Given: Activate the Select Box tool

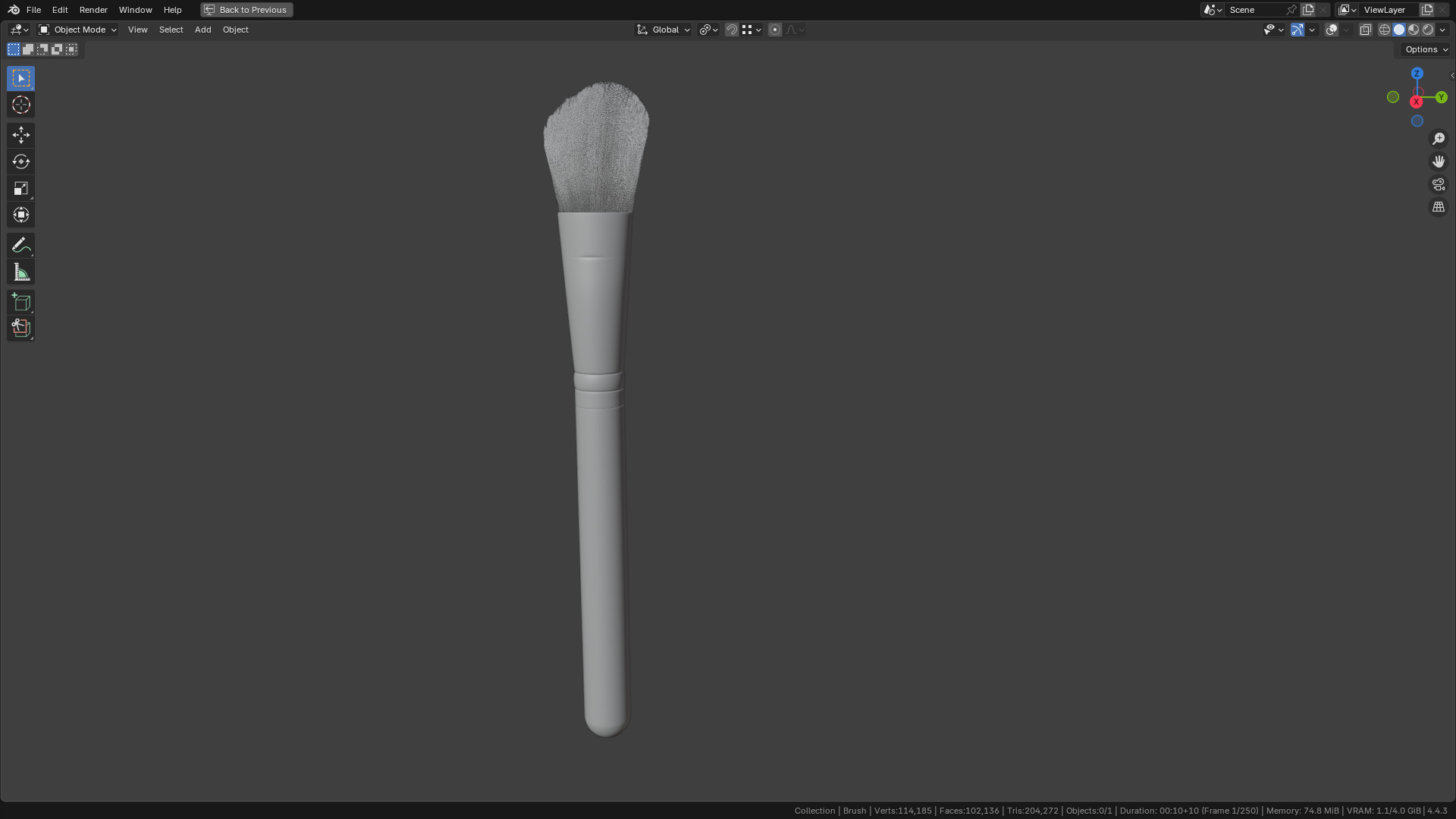Looking at the screenshot, I should [20, 78].
